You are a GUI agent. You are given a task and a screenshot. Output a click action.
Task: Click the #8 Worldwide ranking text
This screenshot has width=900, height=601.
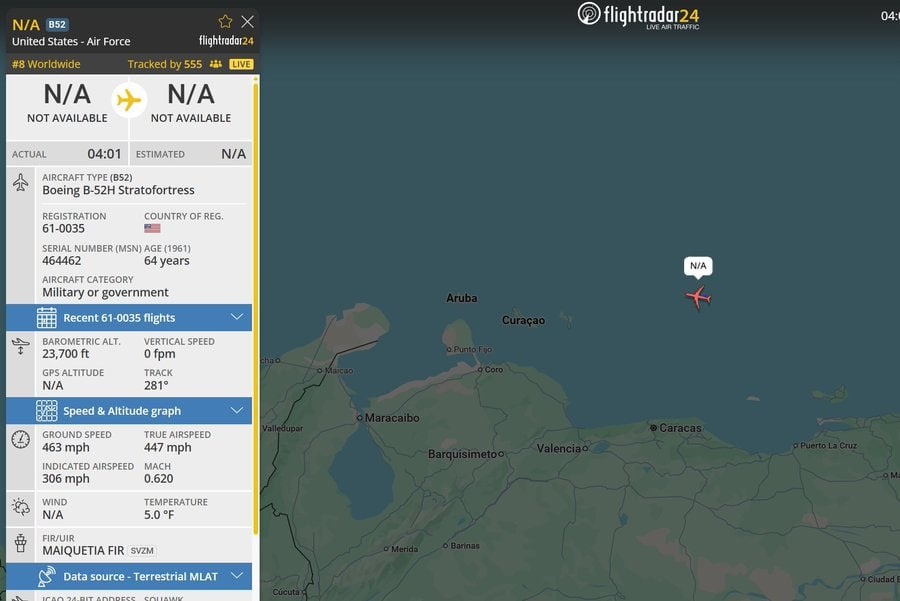46,64
